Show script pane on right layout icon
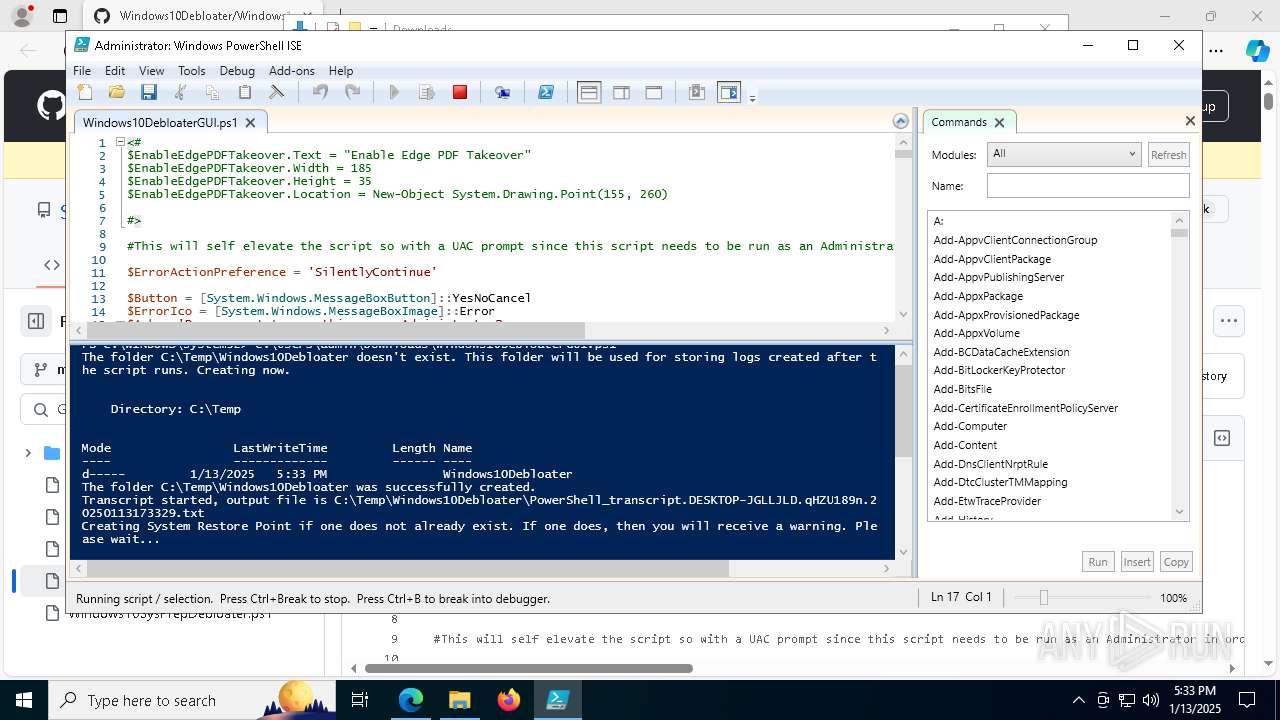This screenshot has width=1280, height=720. tap(621, 92)
